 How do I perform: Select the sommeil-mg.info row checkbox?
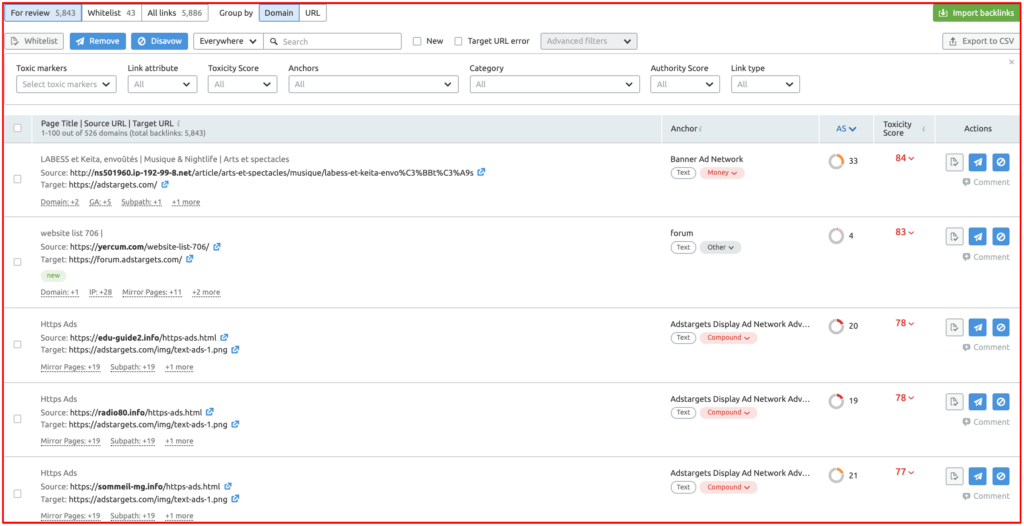point(18,493)
